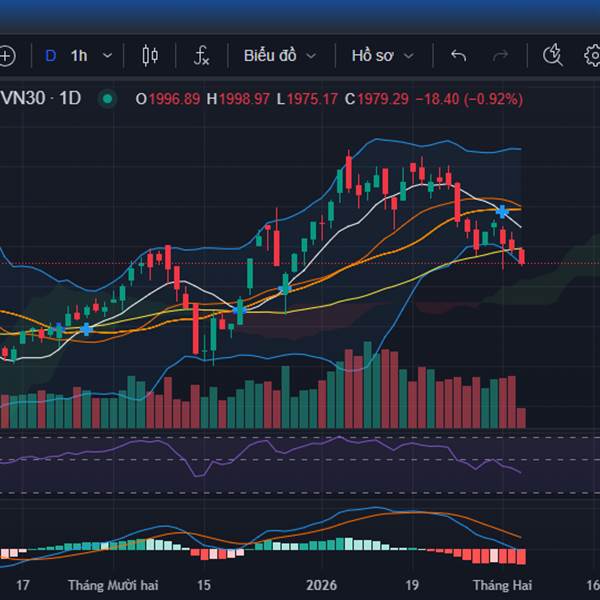Image resolution: width=600 pixels, height=600 pixels.
Task: Click the latest red MACD histogram bar
Action: click(x=521, y=557)
